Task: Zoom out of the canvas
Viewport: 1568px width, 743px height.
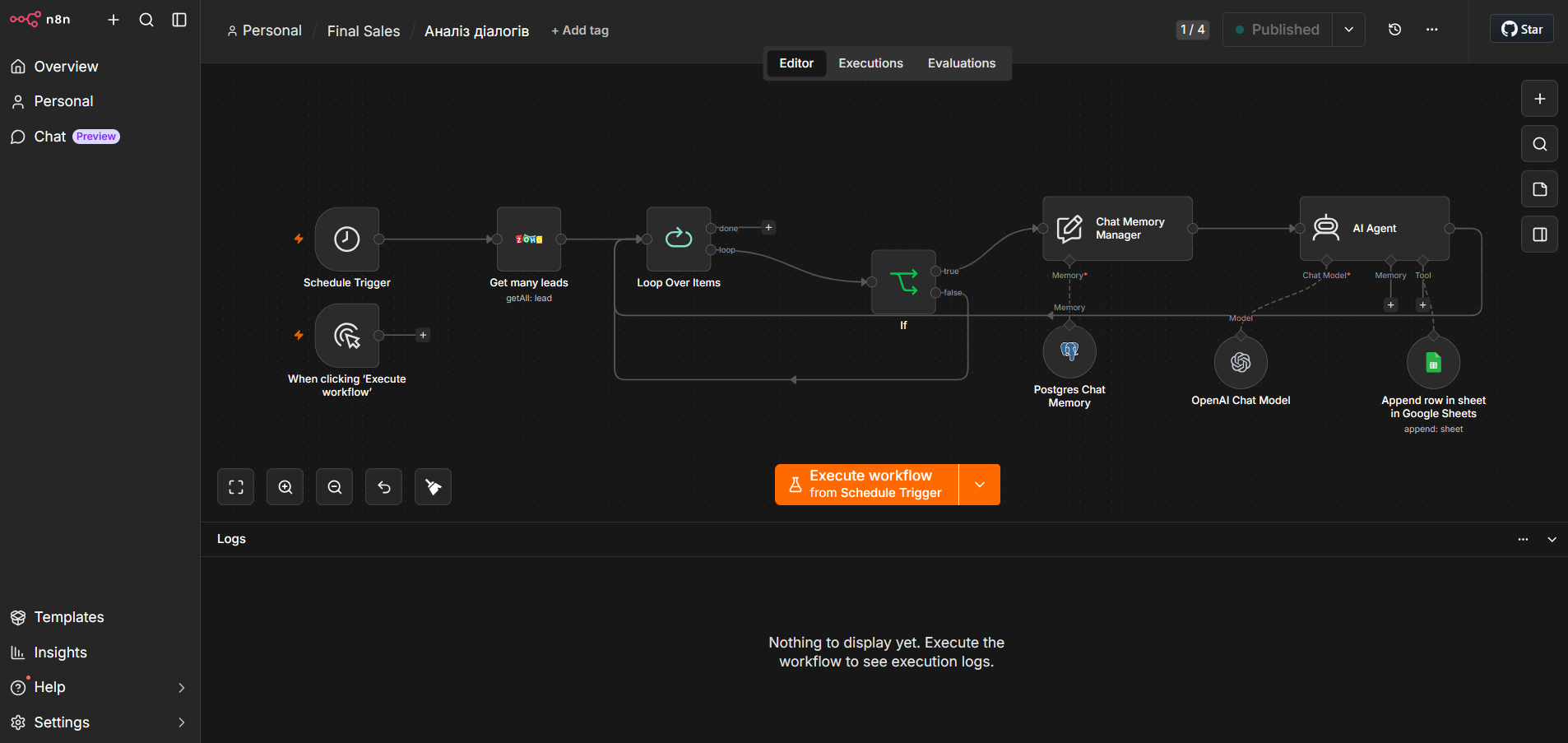Action: point(335,487)
